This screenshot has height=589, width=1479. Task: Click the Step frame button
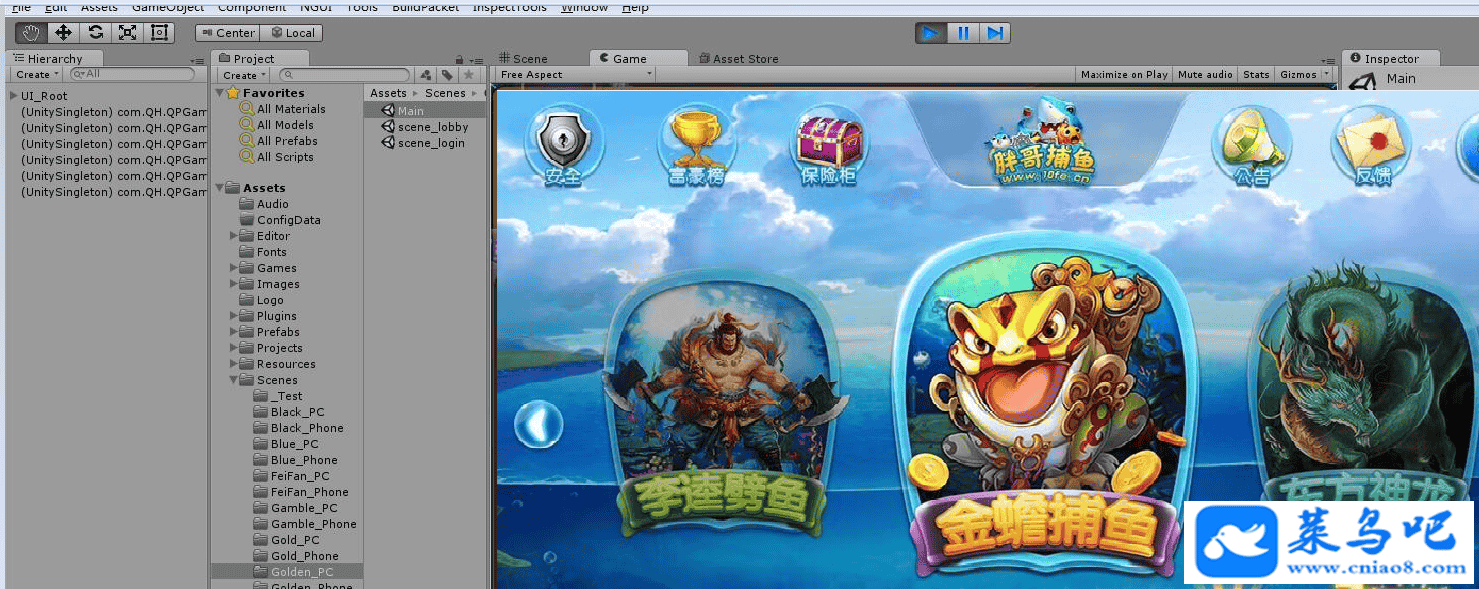coord(994,33)
